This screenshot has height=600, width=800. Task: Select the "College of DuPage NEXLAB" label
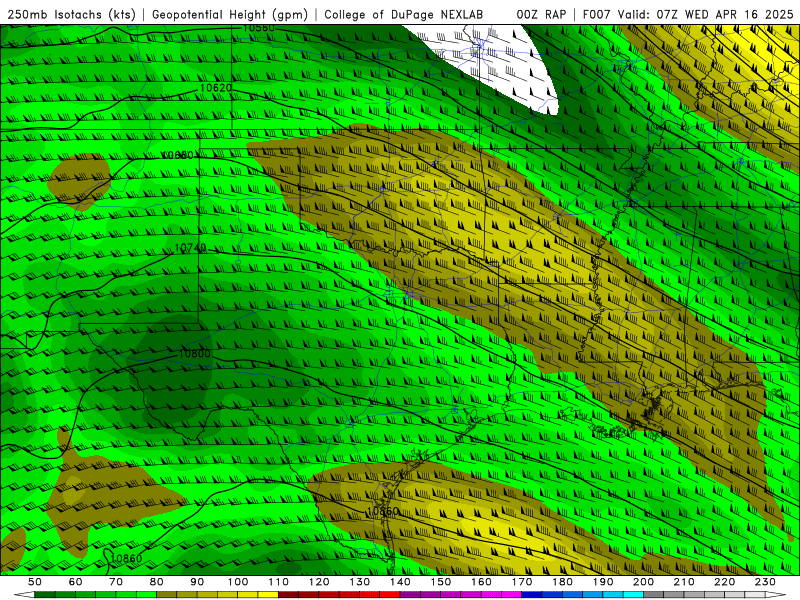pos(404,15)
